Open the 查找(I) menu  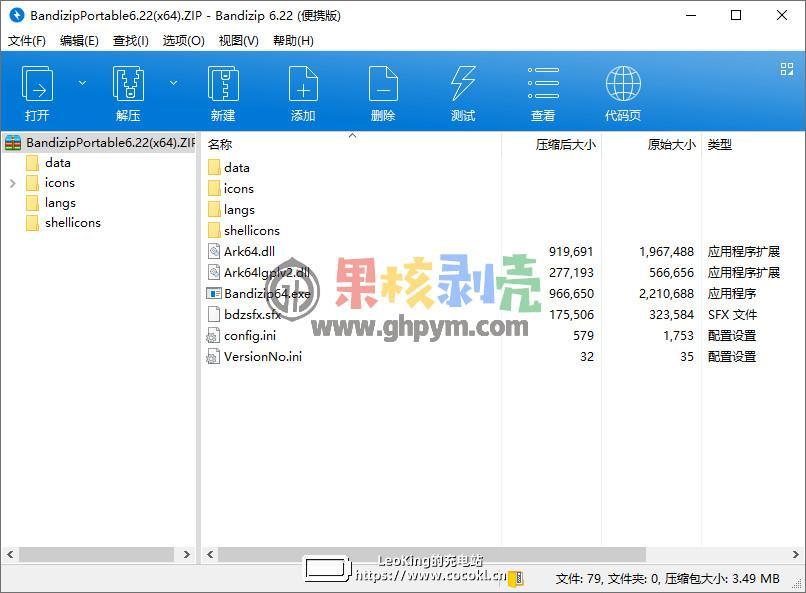tap(131, 41)
